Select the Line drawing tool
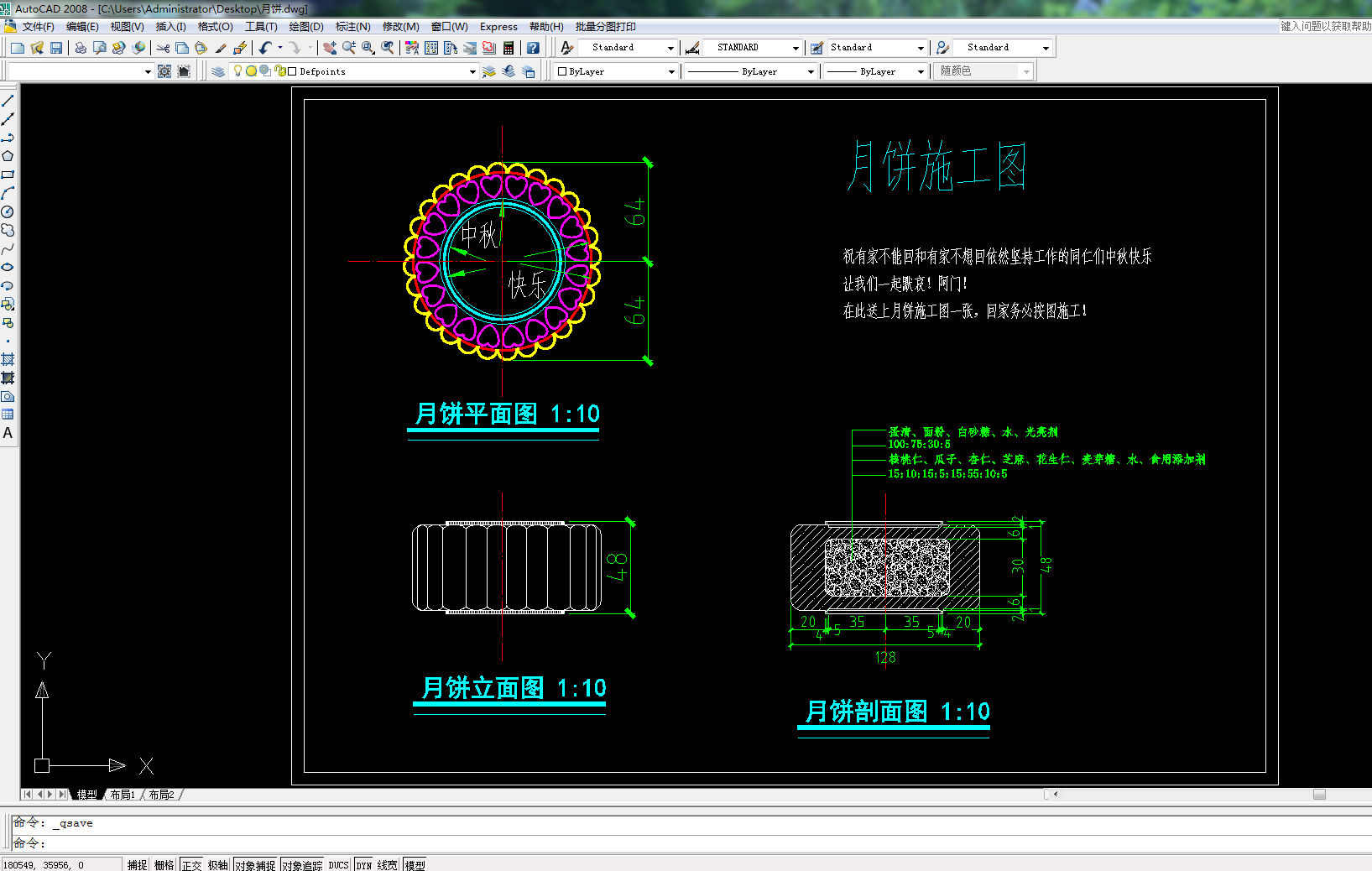 tap(8, 101)
